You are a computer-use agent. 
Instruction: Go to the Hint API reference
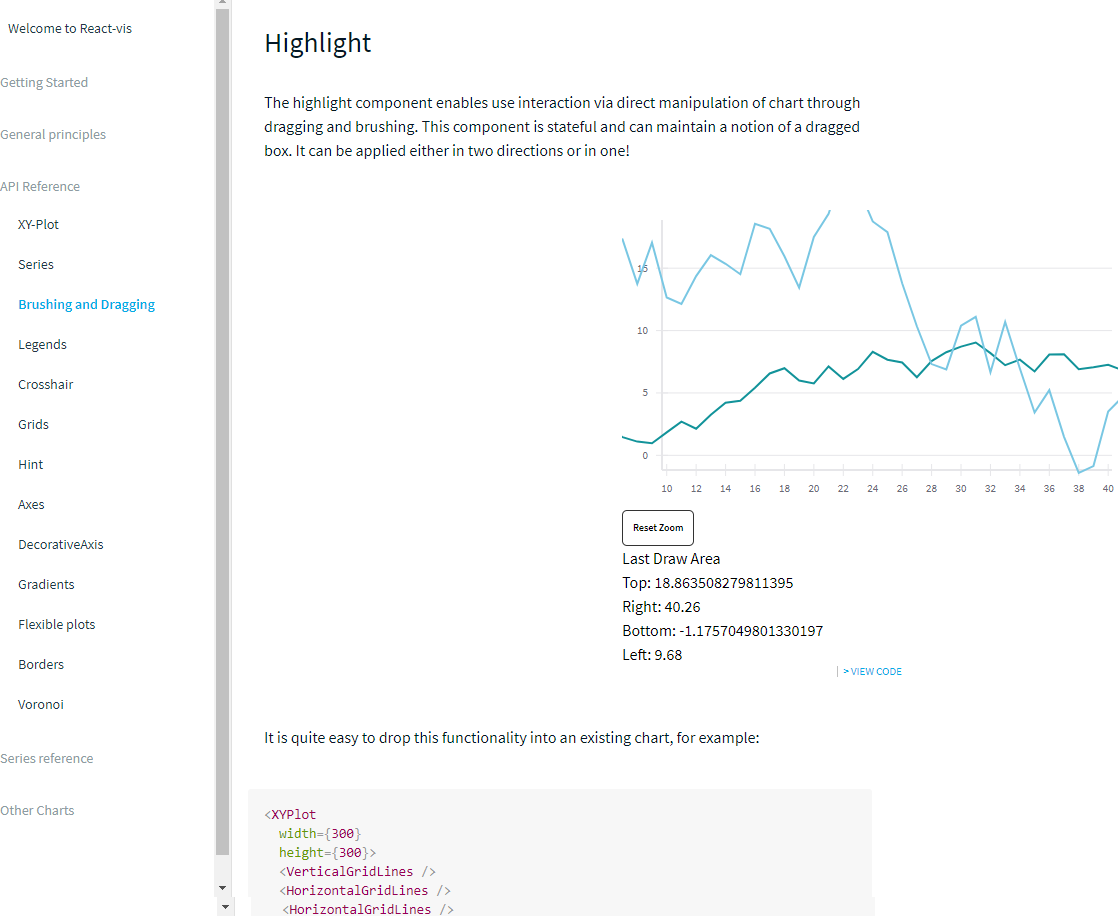30,464
